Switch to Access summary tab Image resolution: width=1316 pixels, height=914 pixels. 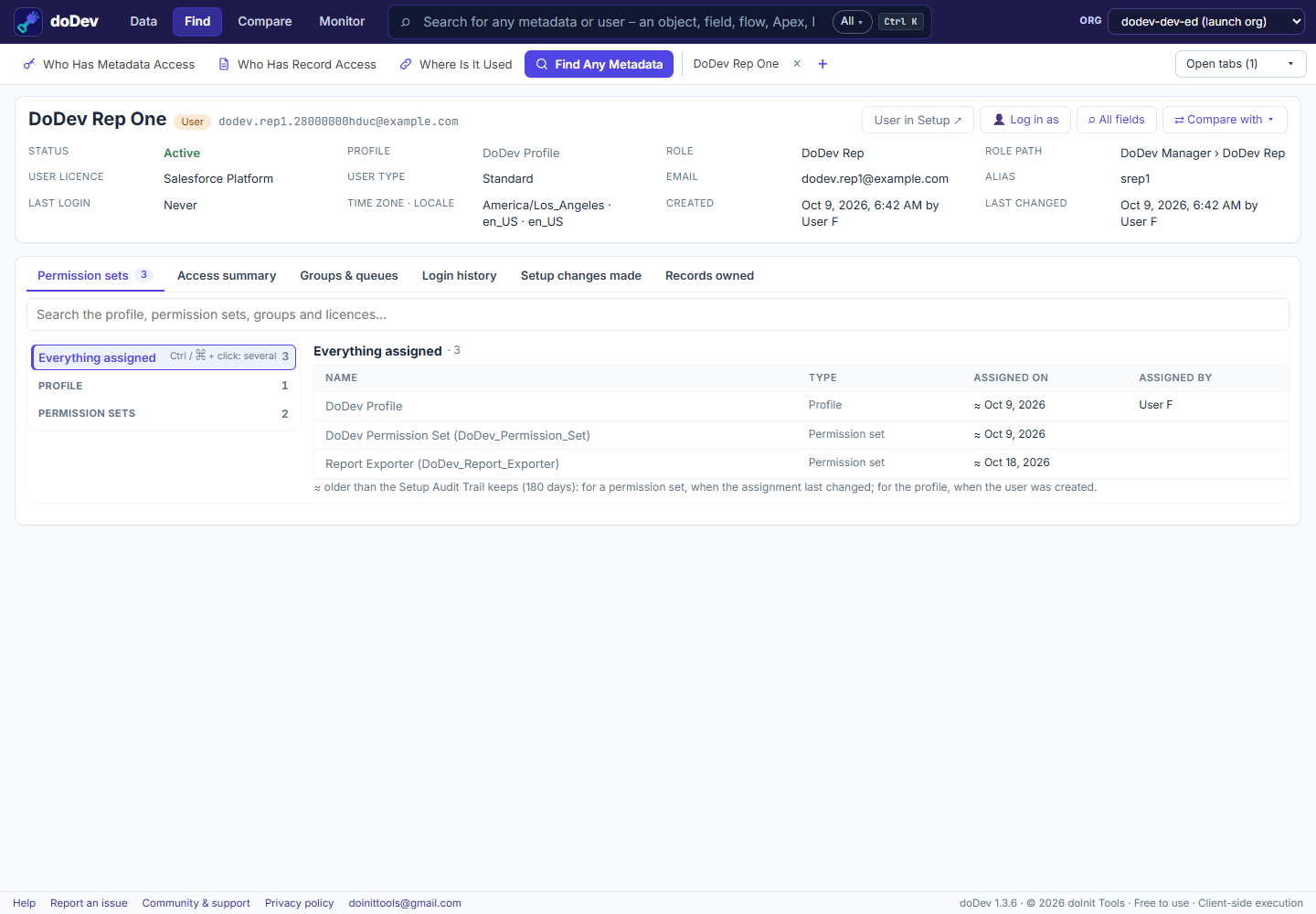tap(227, 276)
